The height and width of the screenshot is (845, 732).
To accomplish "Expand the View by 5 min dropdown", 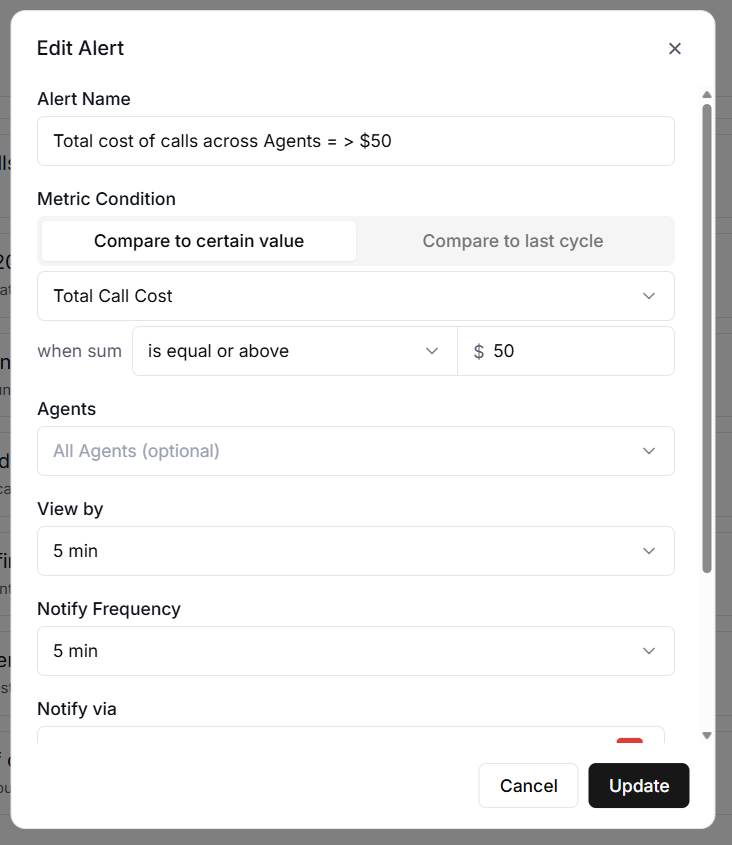I will (x=340, y=551).
